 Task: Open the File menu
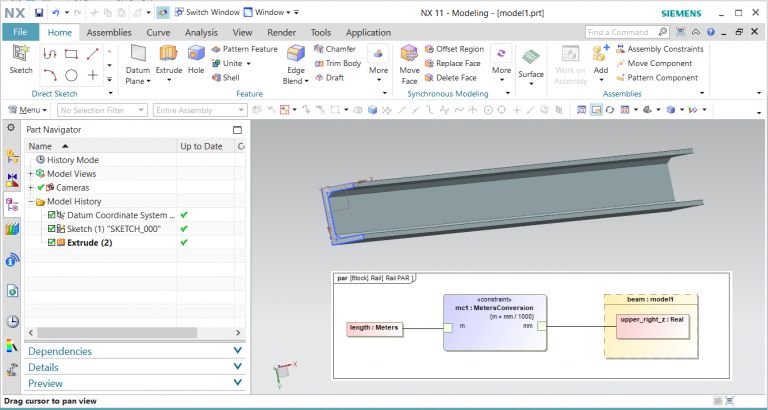(x=20, y=32)
